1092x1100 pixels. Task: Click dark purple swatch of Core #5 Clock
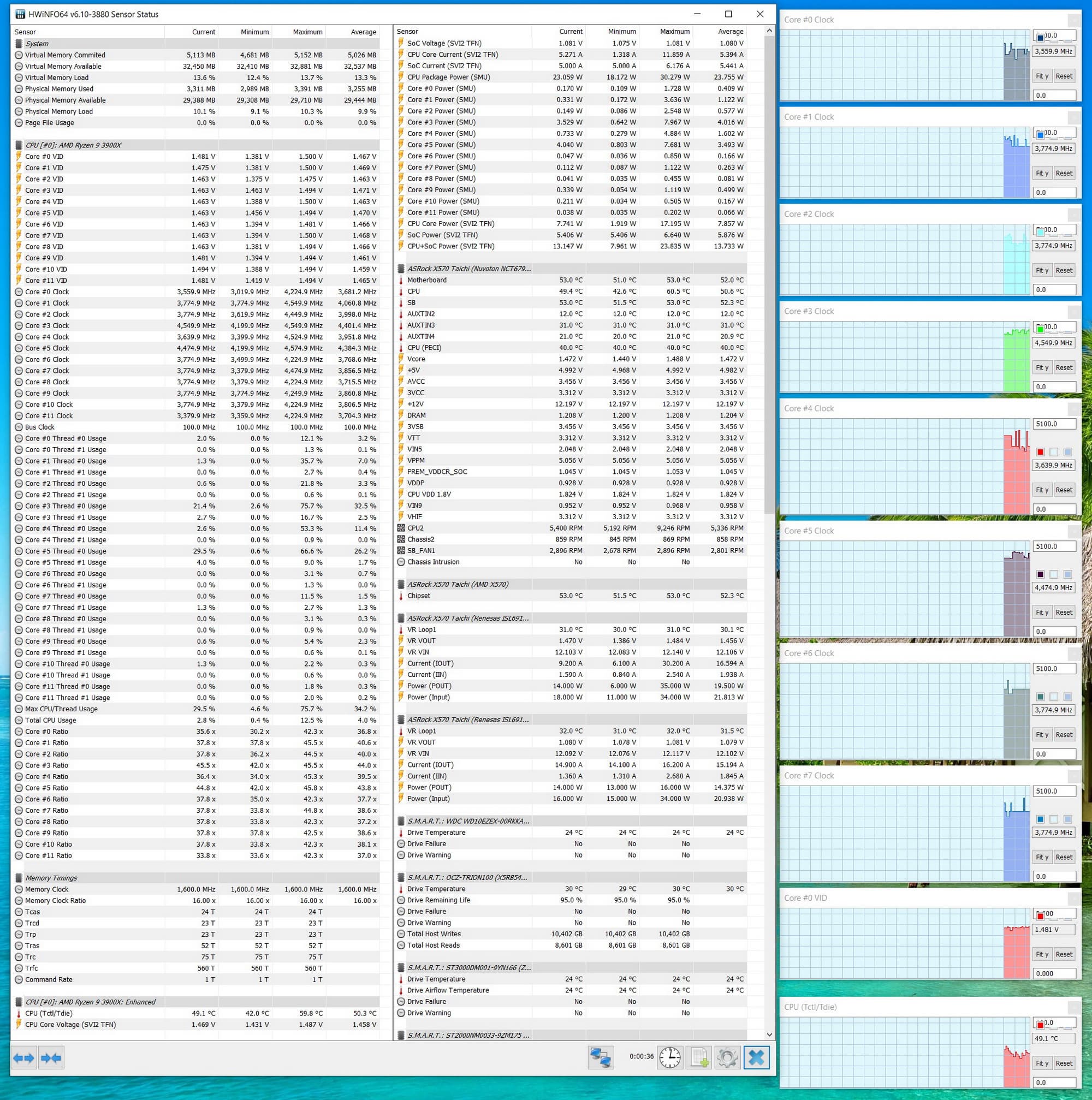coord(1040,574)
